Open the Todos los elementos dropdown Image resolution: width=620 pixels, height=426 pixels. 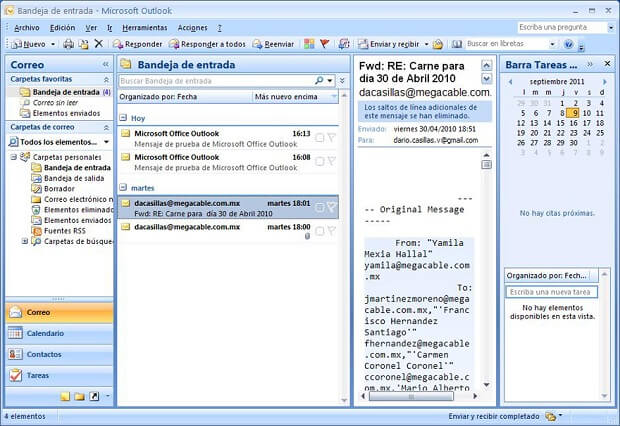click(x=106, y=142)
